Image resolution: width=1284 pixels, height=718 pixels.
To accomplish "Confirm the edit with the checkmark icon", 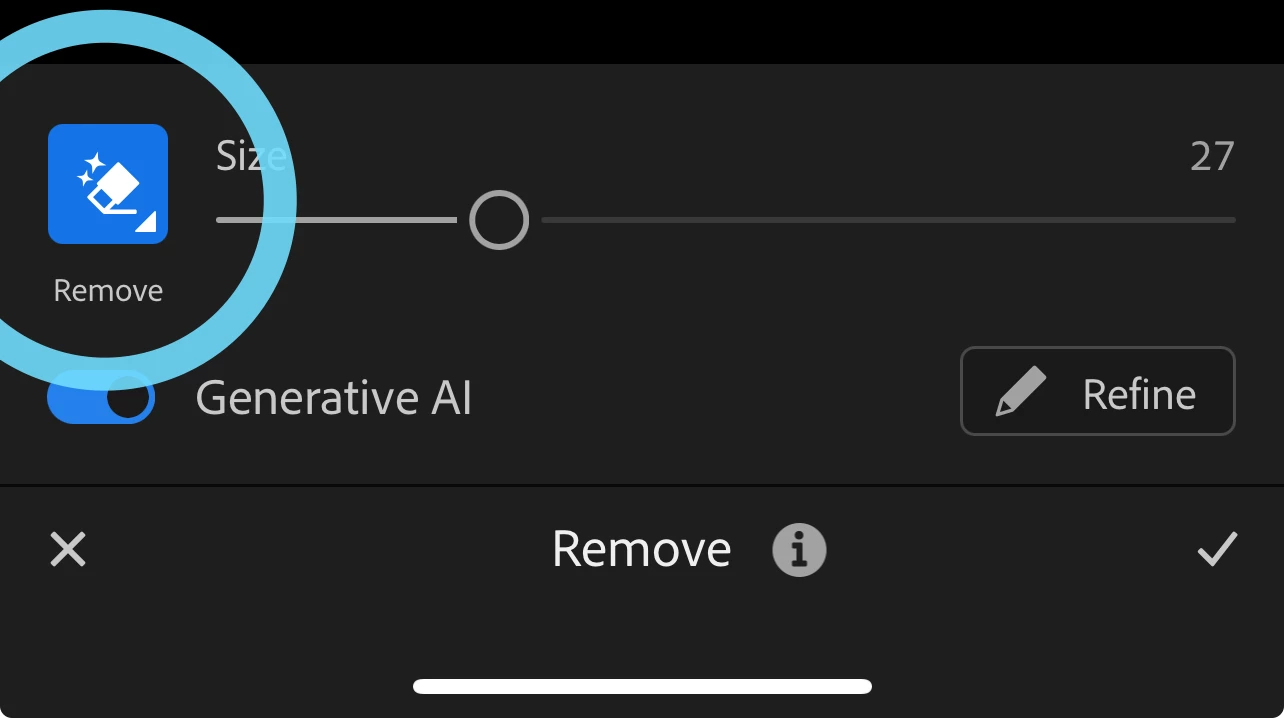I will point(1217,549).
